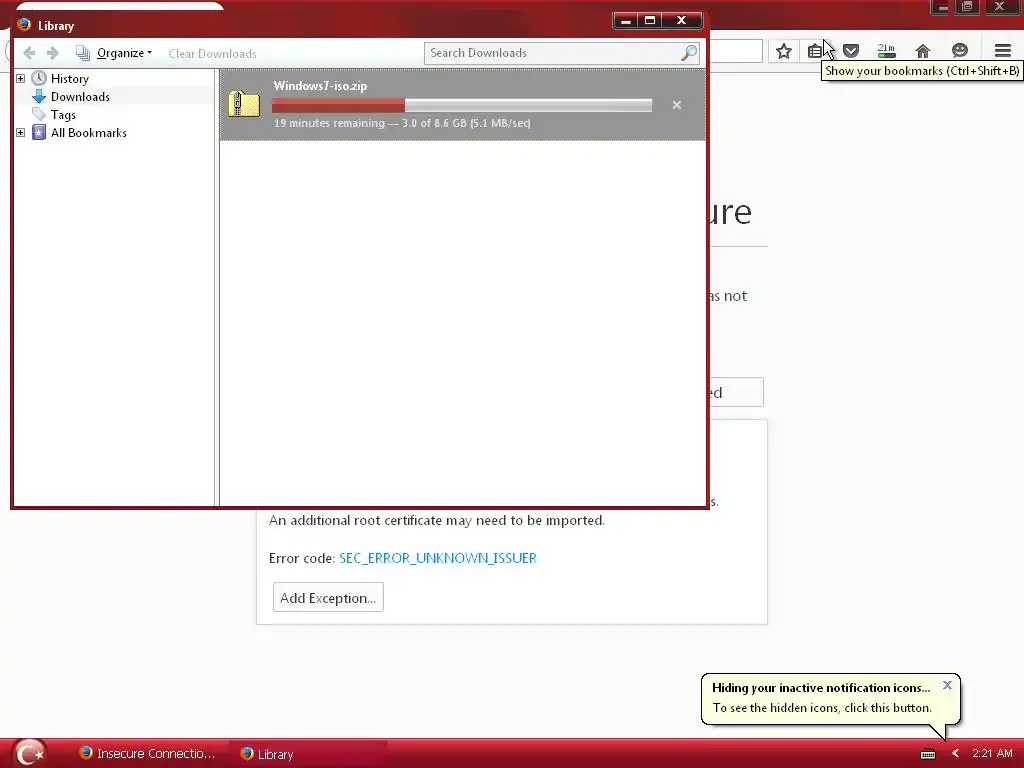Show hidden tray icons arrow
Viewport: 1024px width, 768px height.
[x=955, y=753]
